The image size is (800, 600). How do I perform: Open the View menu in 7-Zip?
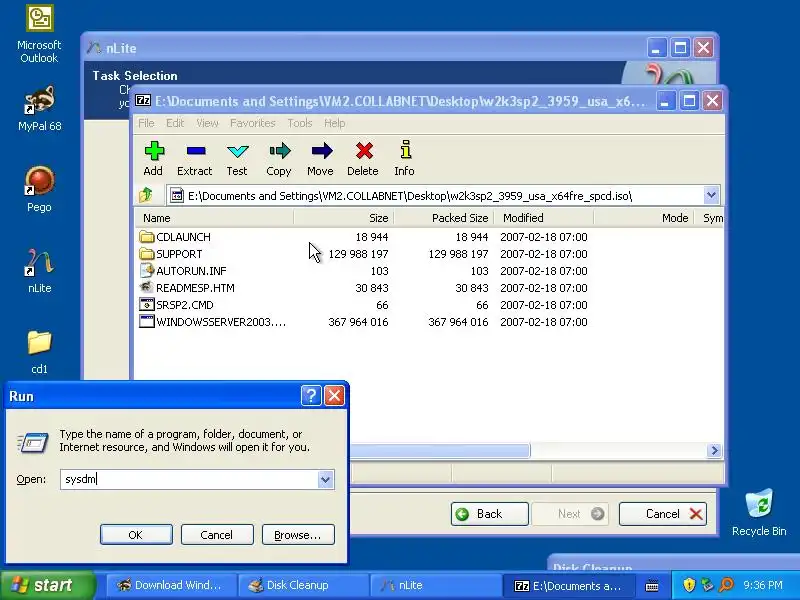coord(207,123)
